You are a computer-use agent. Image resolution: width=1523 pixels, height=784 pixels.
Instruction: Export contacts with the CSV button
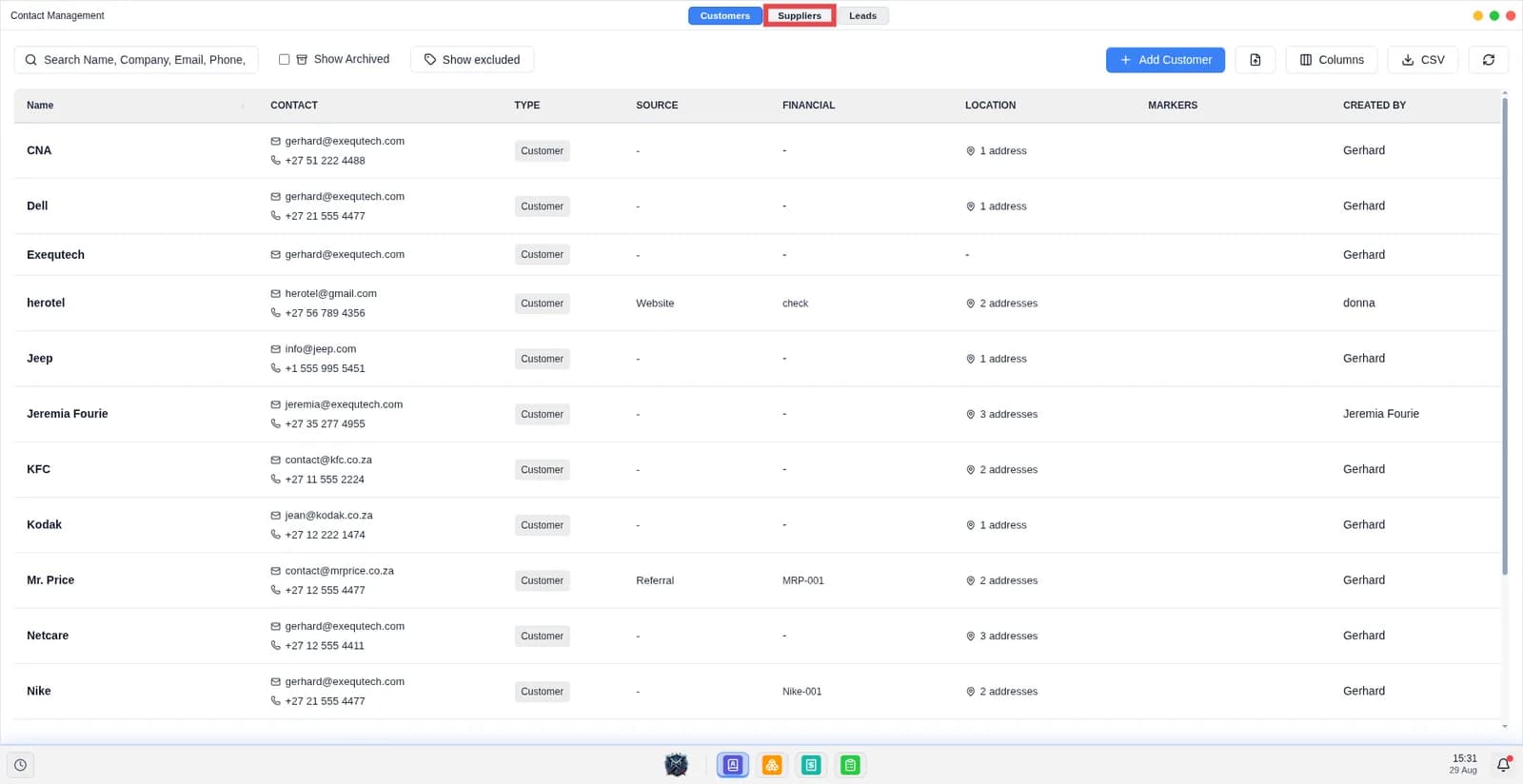point(1423,60)
